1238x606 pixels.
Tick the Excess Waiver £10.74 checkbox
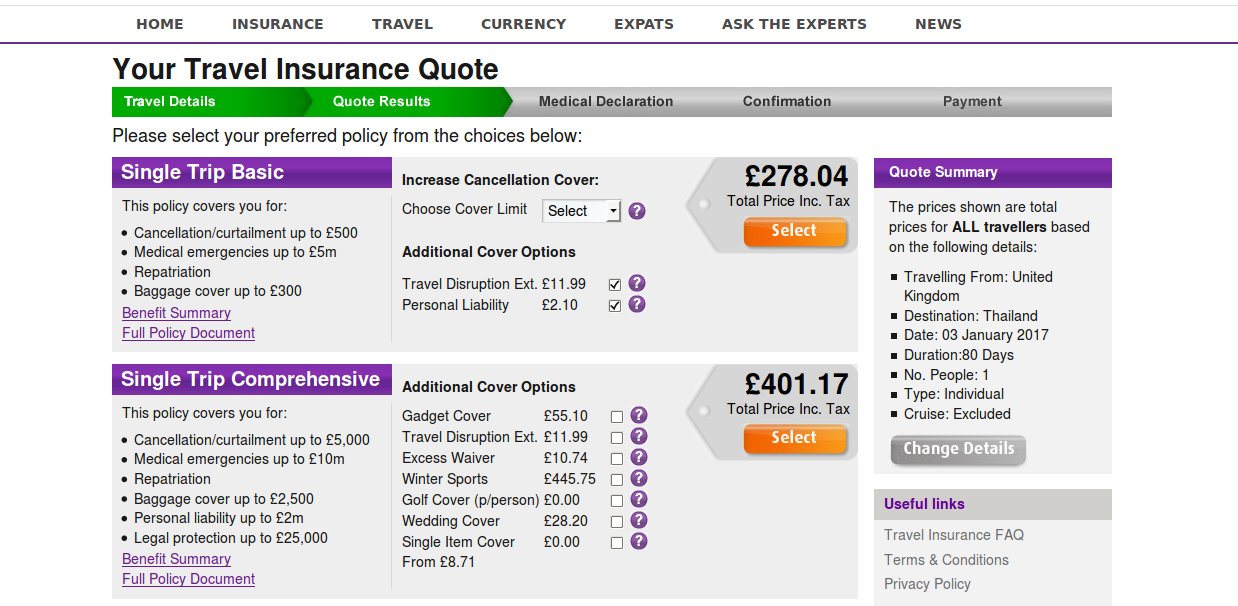pyautogui.click(x=617, y=459)
